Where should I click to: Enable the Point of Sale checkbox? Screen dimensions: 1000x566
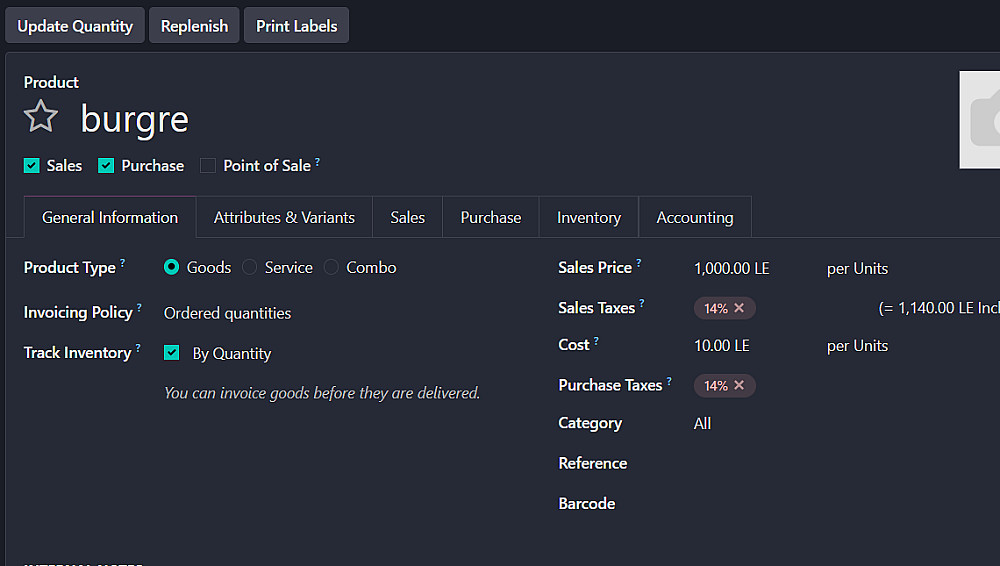pos(208,166)
